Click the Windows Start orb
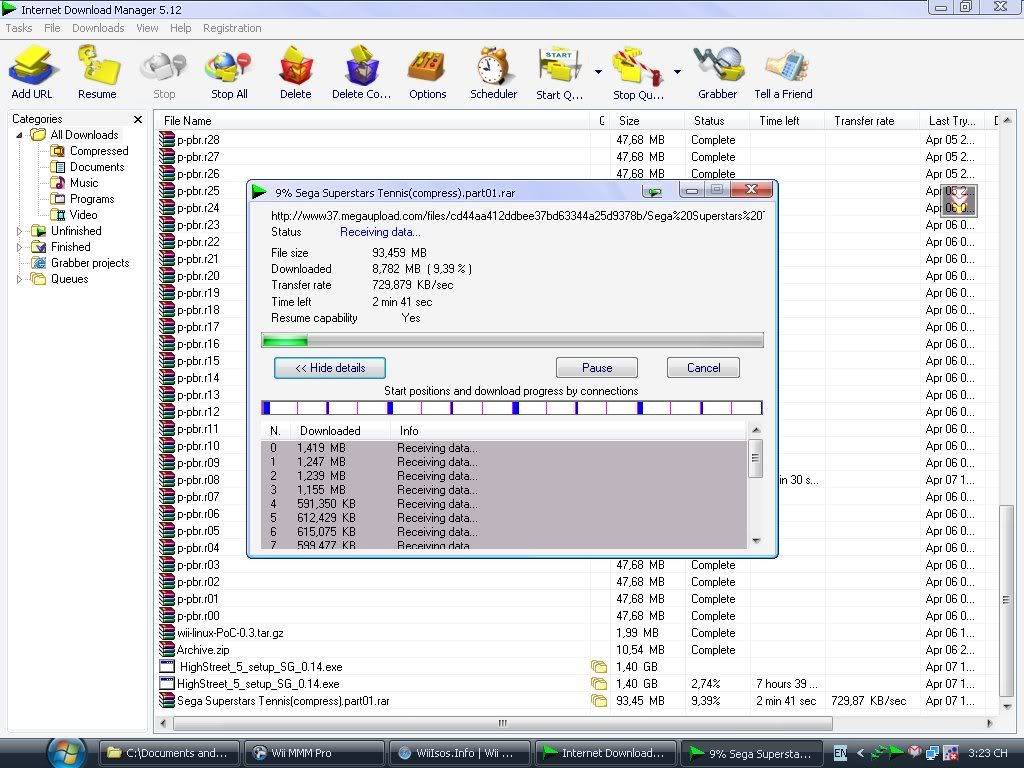Screen dimensions: 1024x768 66,752
